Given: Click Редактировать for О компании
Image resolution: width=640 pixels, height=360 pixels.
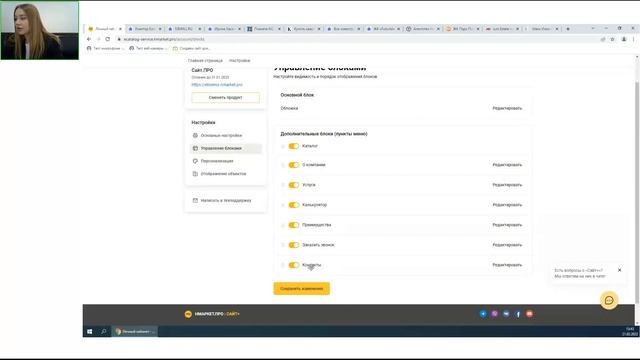Looking at the screenshot, I should pos(507,165).
